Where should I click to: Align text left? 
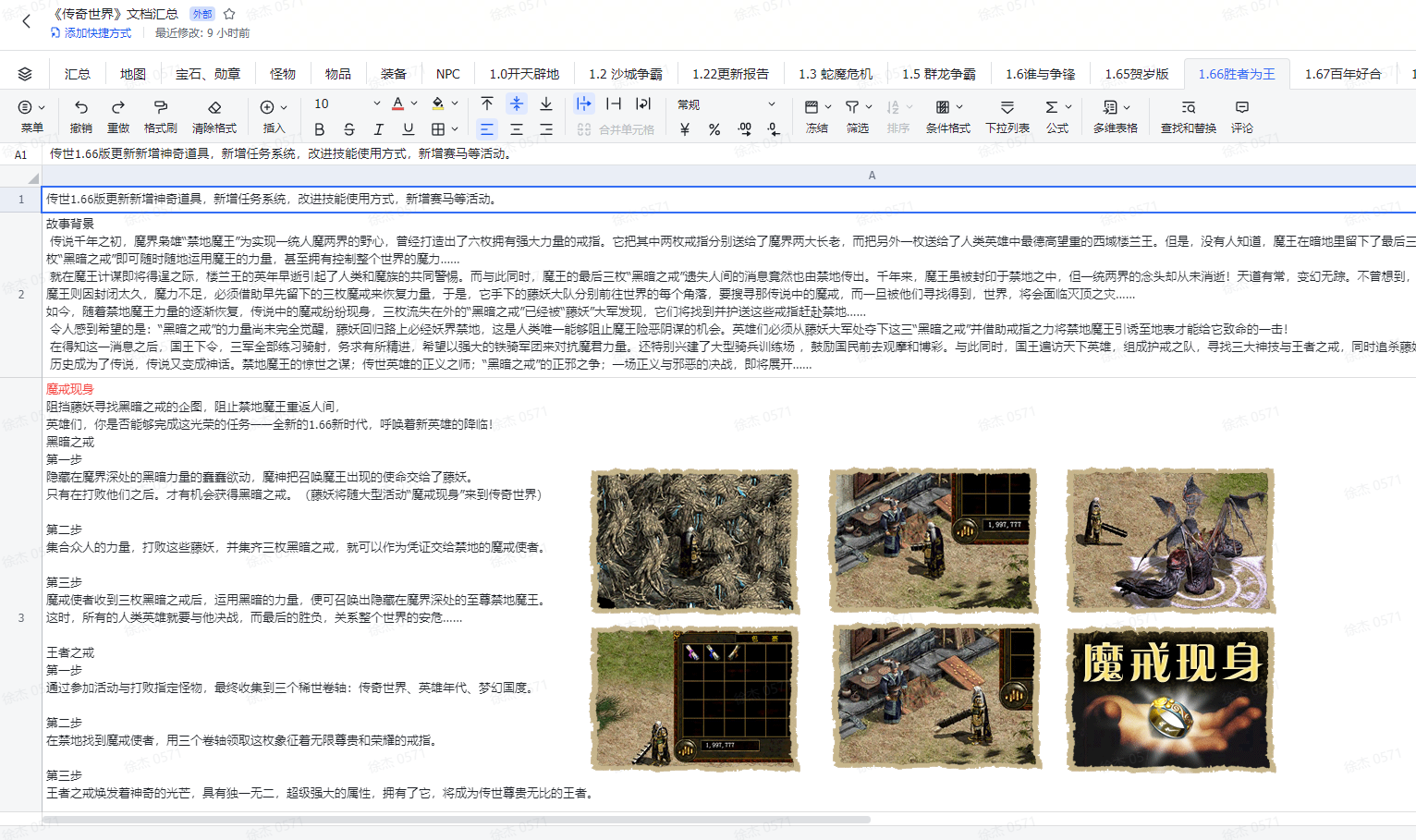[x=487, y=129]
